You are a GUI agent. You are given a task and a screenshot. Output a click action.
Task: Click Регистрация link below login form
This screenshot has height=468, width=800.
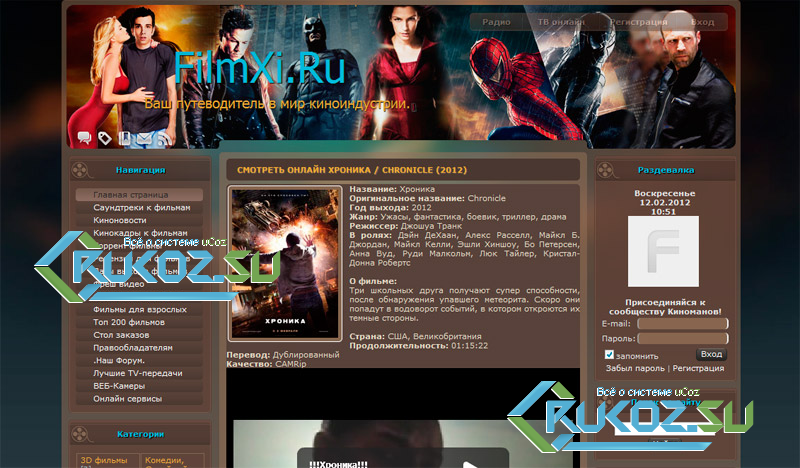(698, 368)
